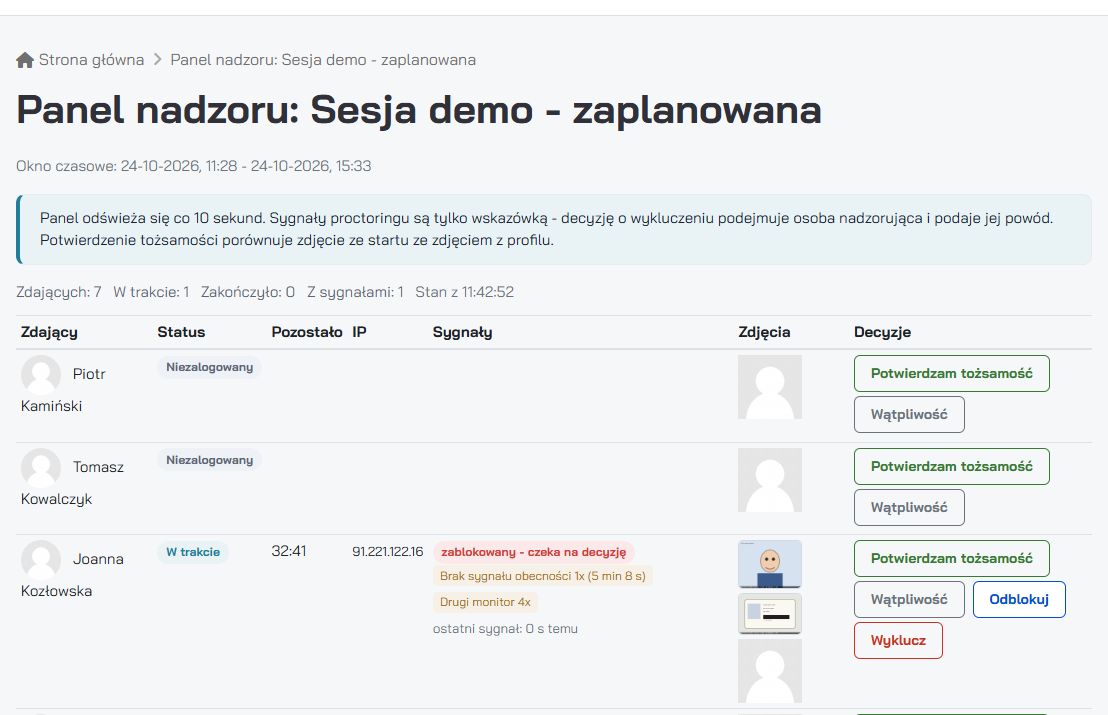Open Strona główna breadcrumb link
Image resolution: width=1108 pixels, height=715 pixels.
click(91, 60)
